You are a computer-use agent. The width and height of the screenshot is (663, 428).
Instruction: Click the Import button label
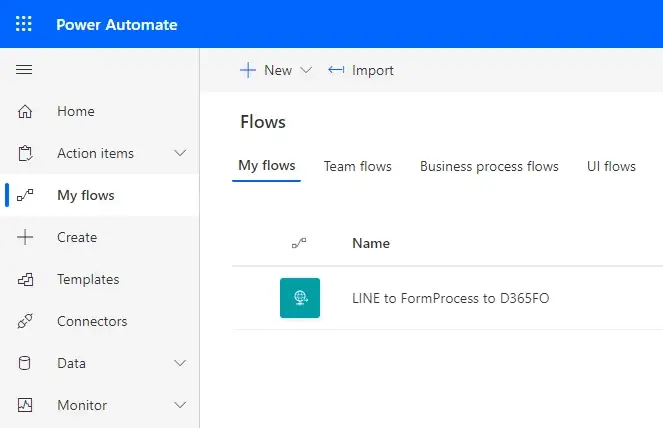click(373, 70)
